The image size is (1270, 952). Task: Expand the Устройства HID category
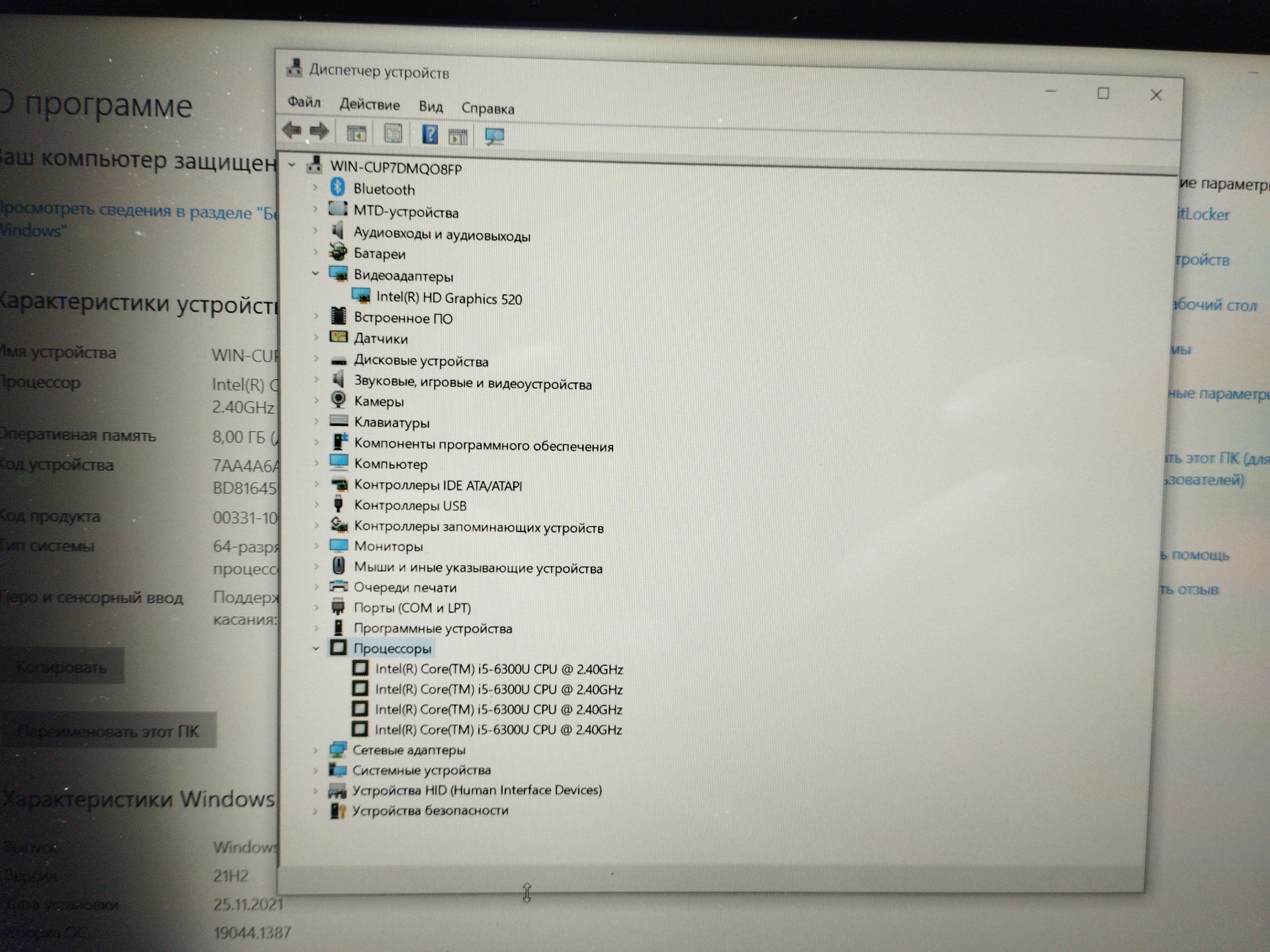tap(316, 789)
